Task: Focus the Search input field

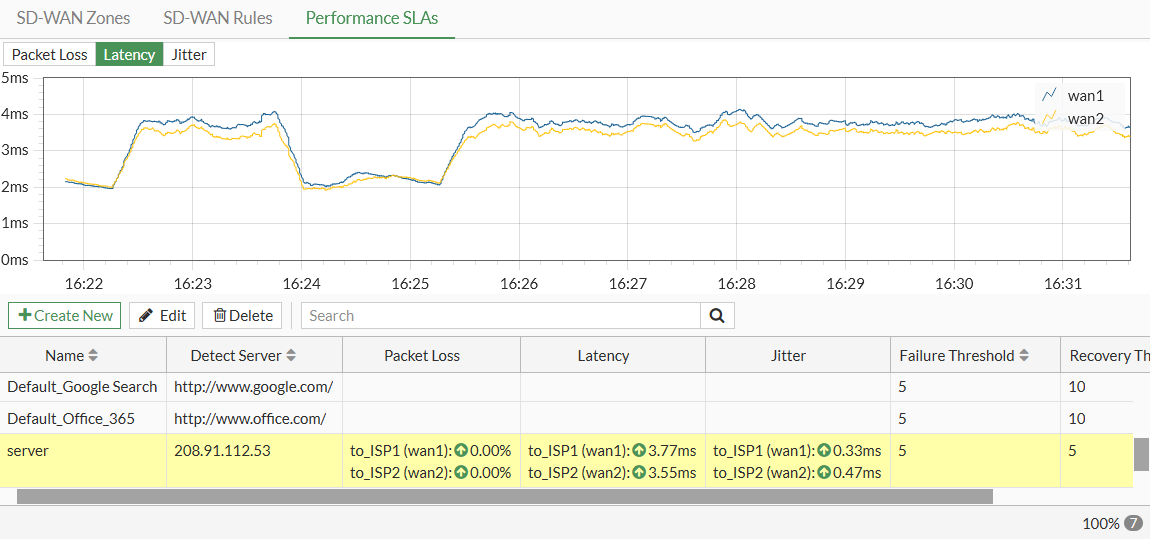Action: click(x=500, y=316)
